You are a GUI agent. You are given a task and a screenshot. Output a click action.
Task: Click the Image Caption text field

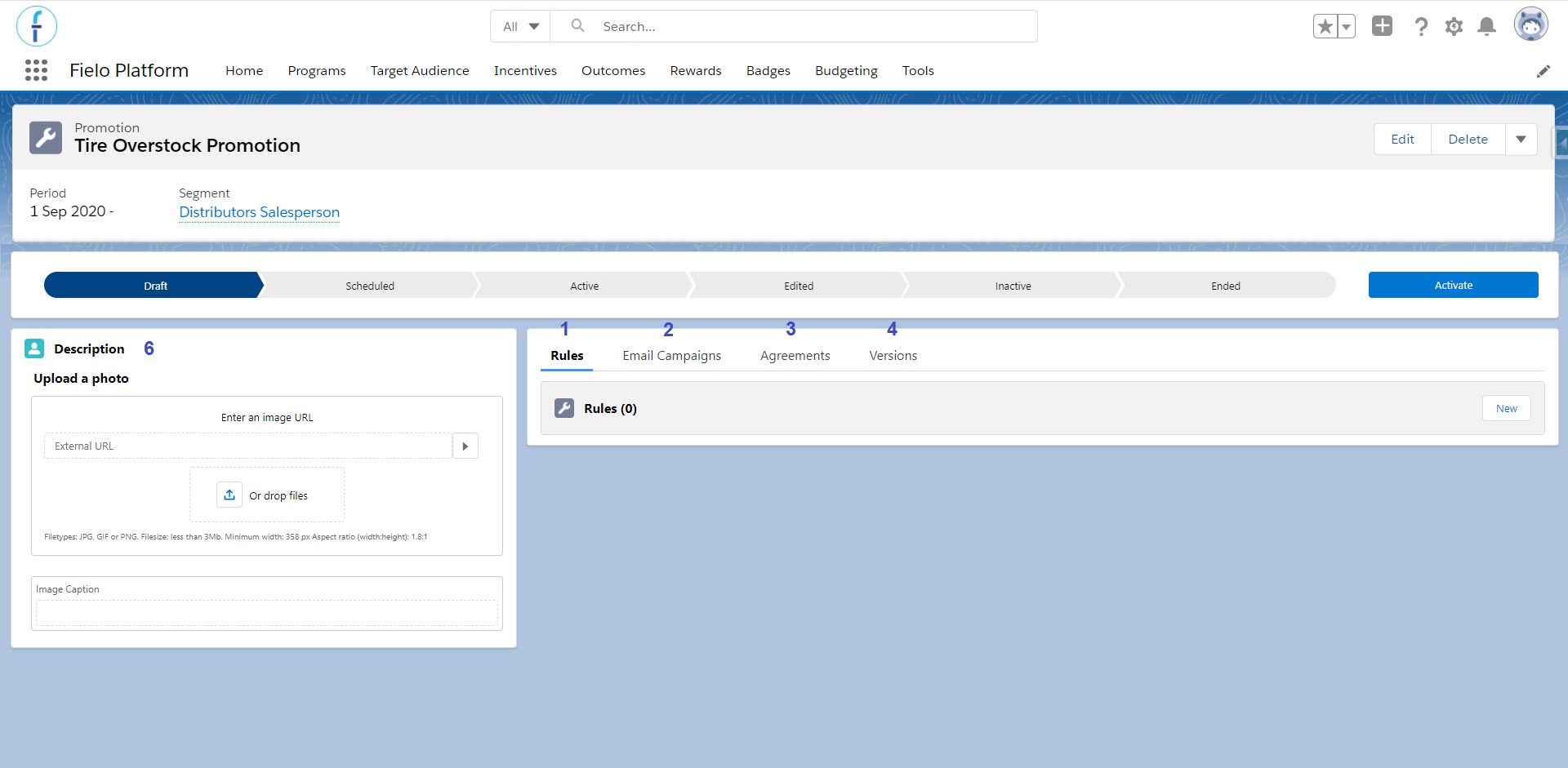267,613
